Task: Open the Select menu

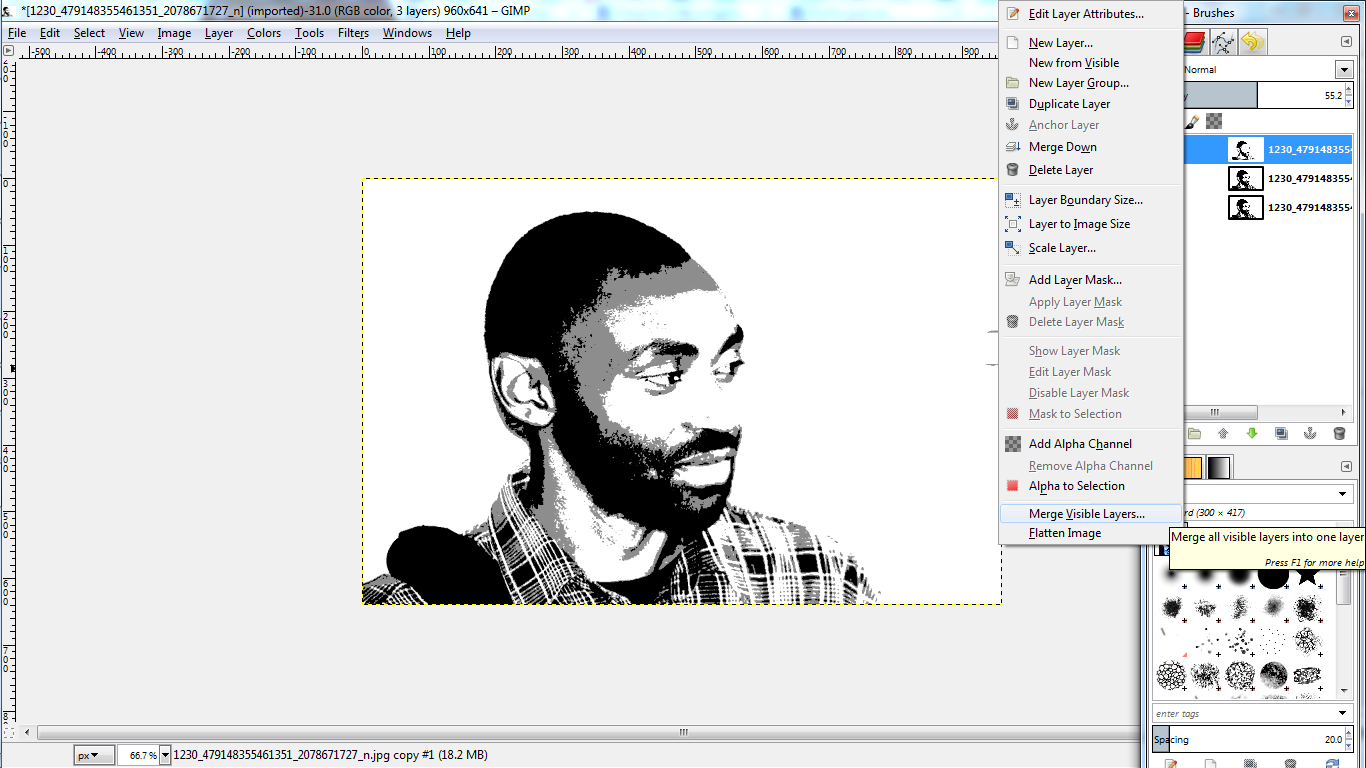Action: tap(89, 33)
